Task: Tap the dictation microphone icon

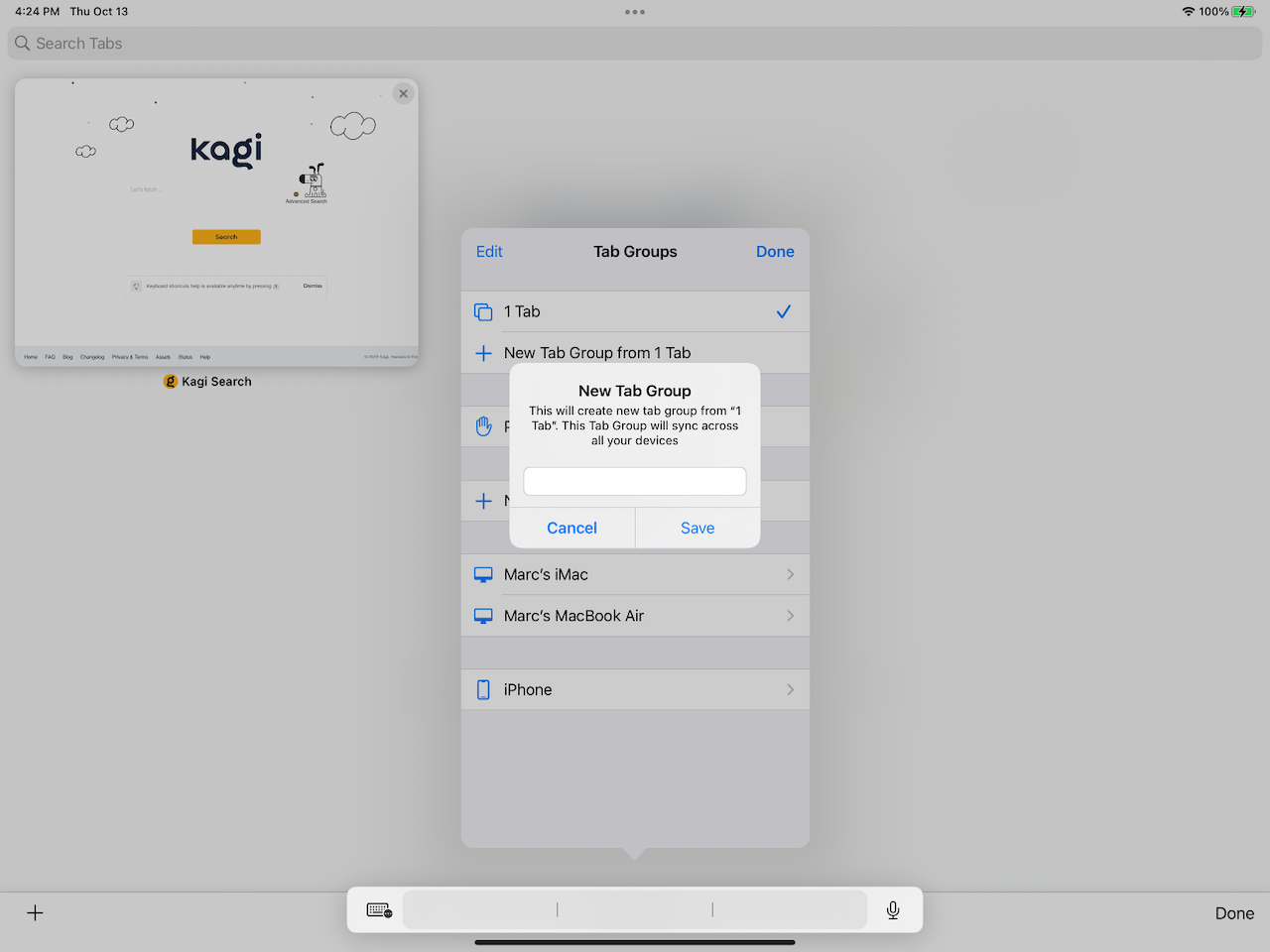Action: pos(892,909)
